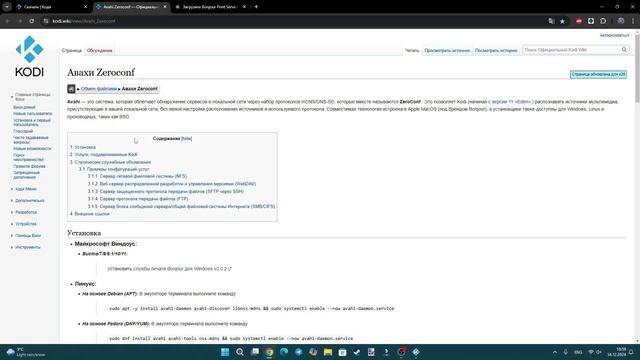
Task: Click the home icon in the breadcrumb
Action: pos(71,89)
